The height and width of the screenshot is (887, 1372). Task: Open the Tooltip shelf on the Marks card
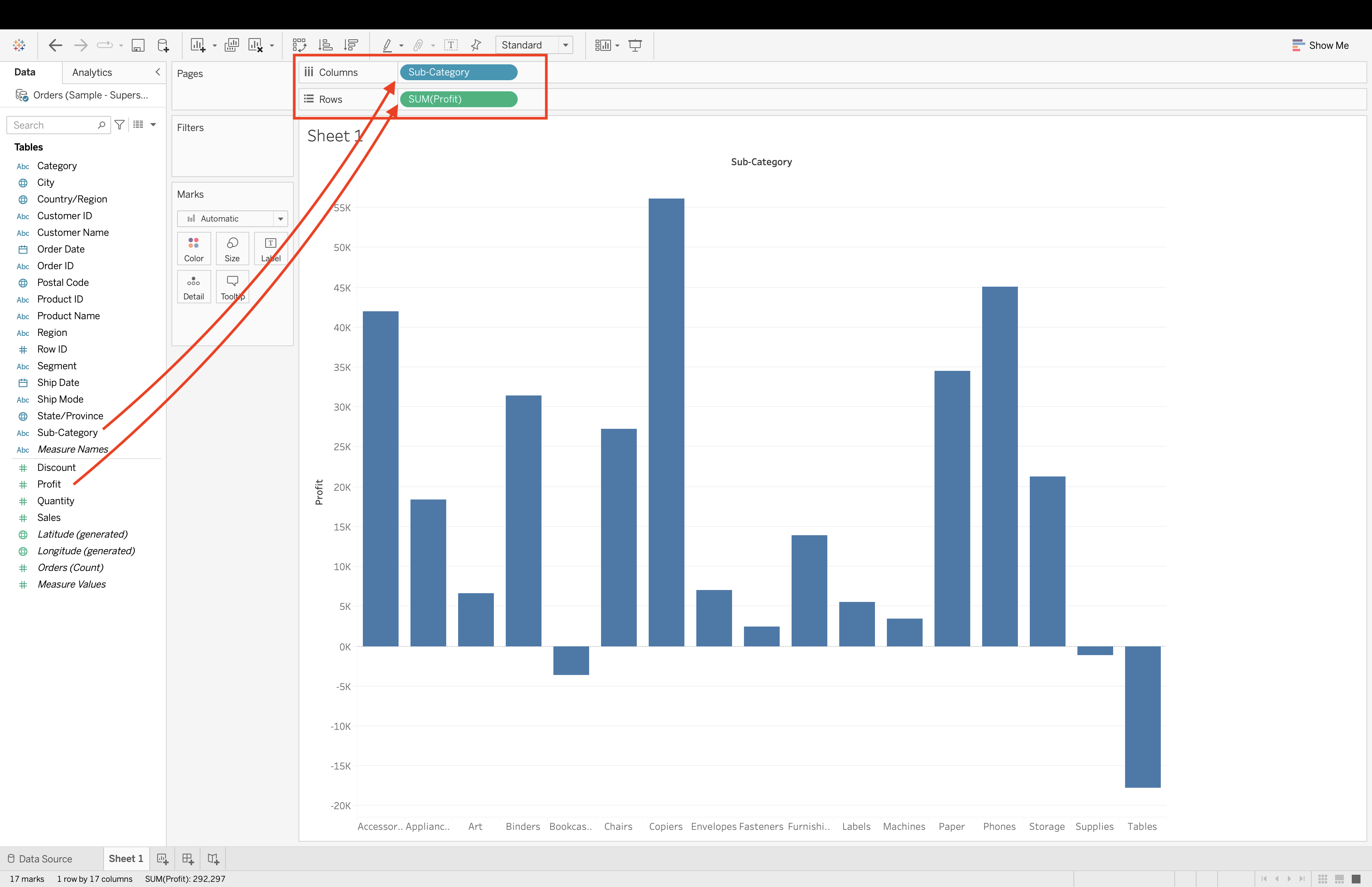click(232, 286)
